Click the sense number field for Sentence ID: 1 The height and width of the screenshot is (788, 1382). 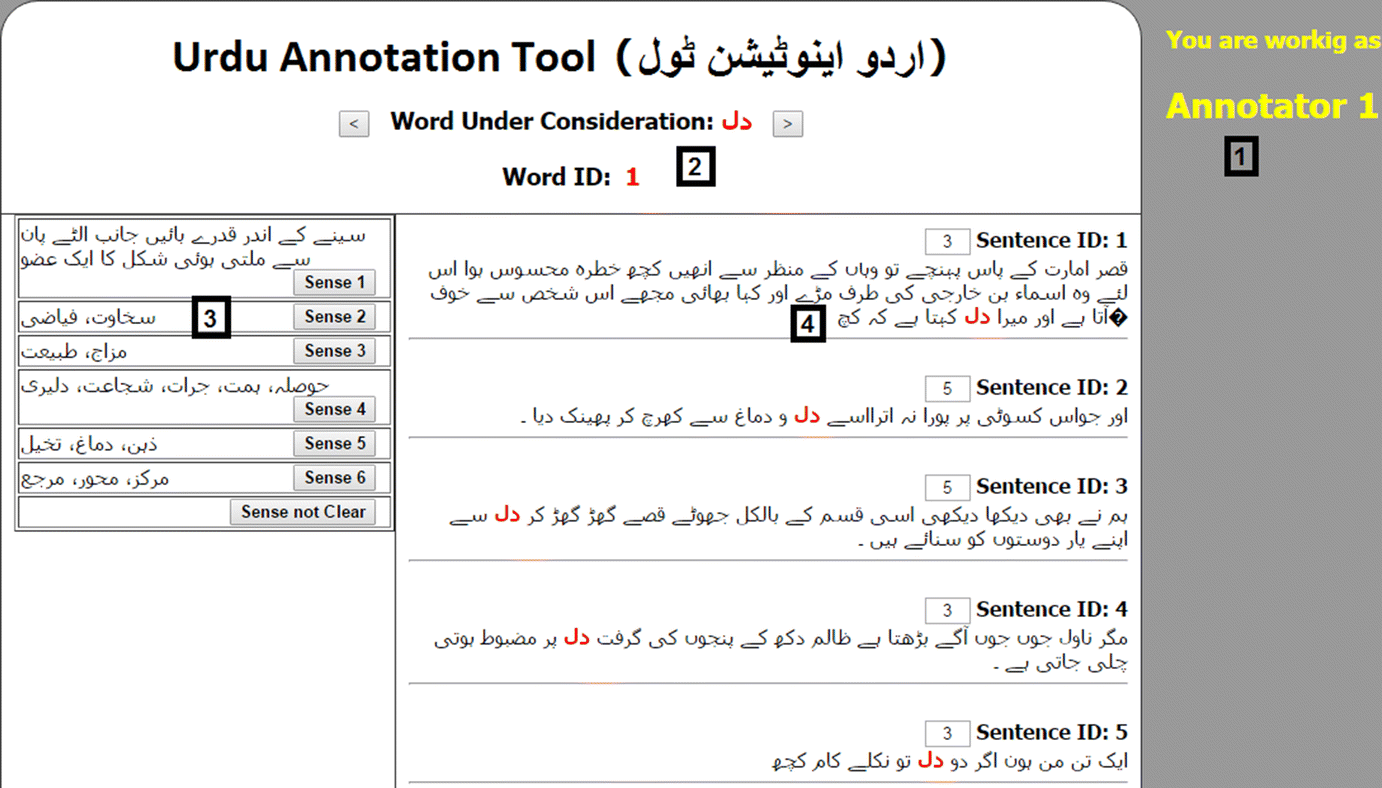click(947, 241)
